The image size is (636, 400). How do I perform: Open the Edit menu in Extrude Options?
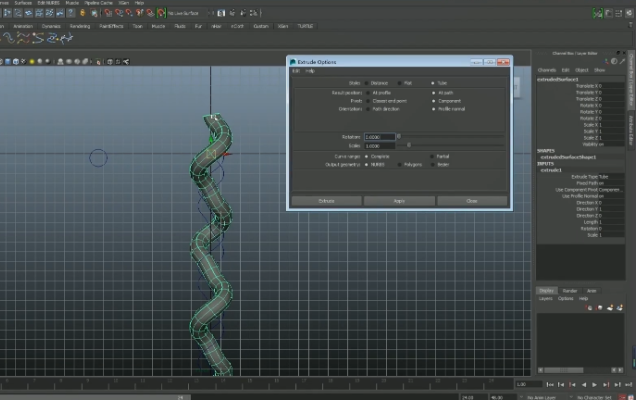tap(295, 71)
